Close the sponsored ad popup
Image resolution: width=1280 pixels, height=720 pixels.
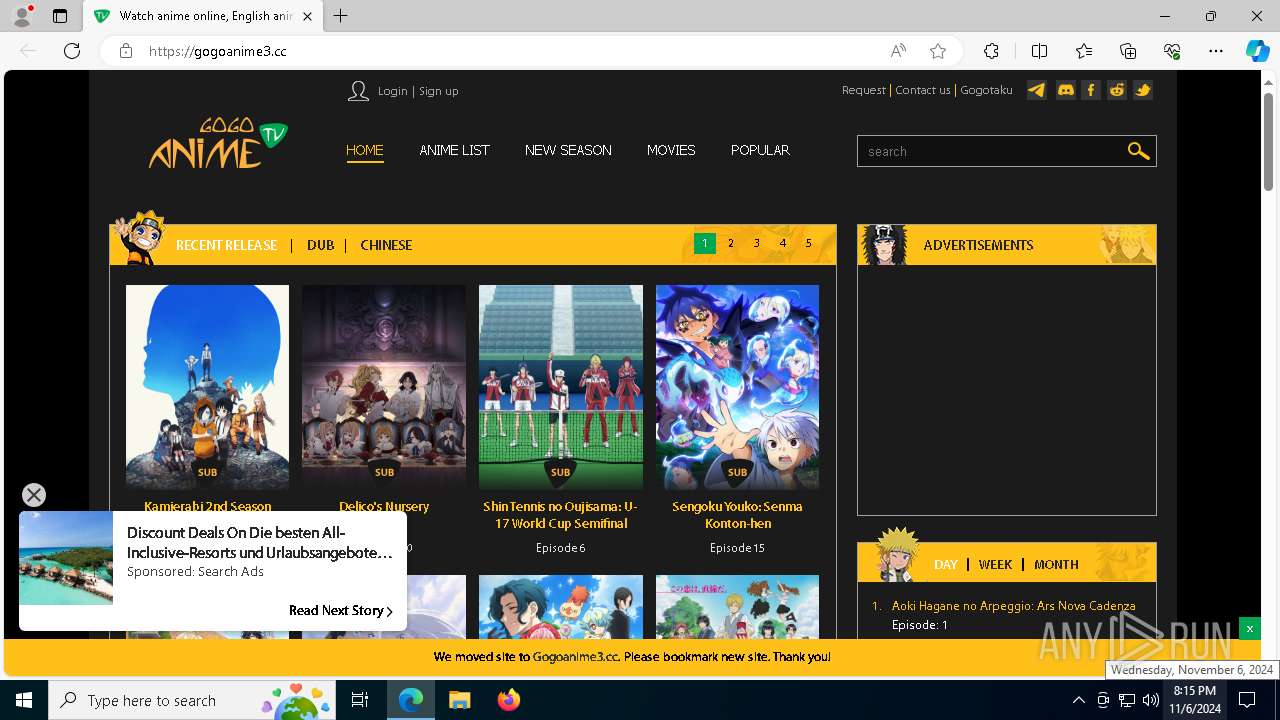click(34, 495)
